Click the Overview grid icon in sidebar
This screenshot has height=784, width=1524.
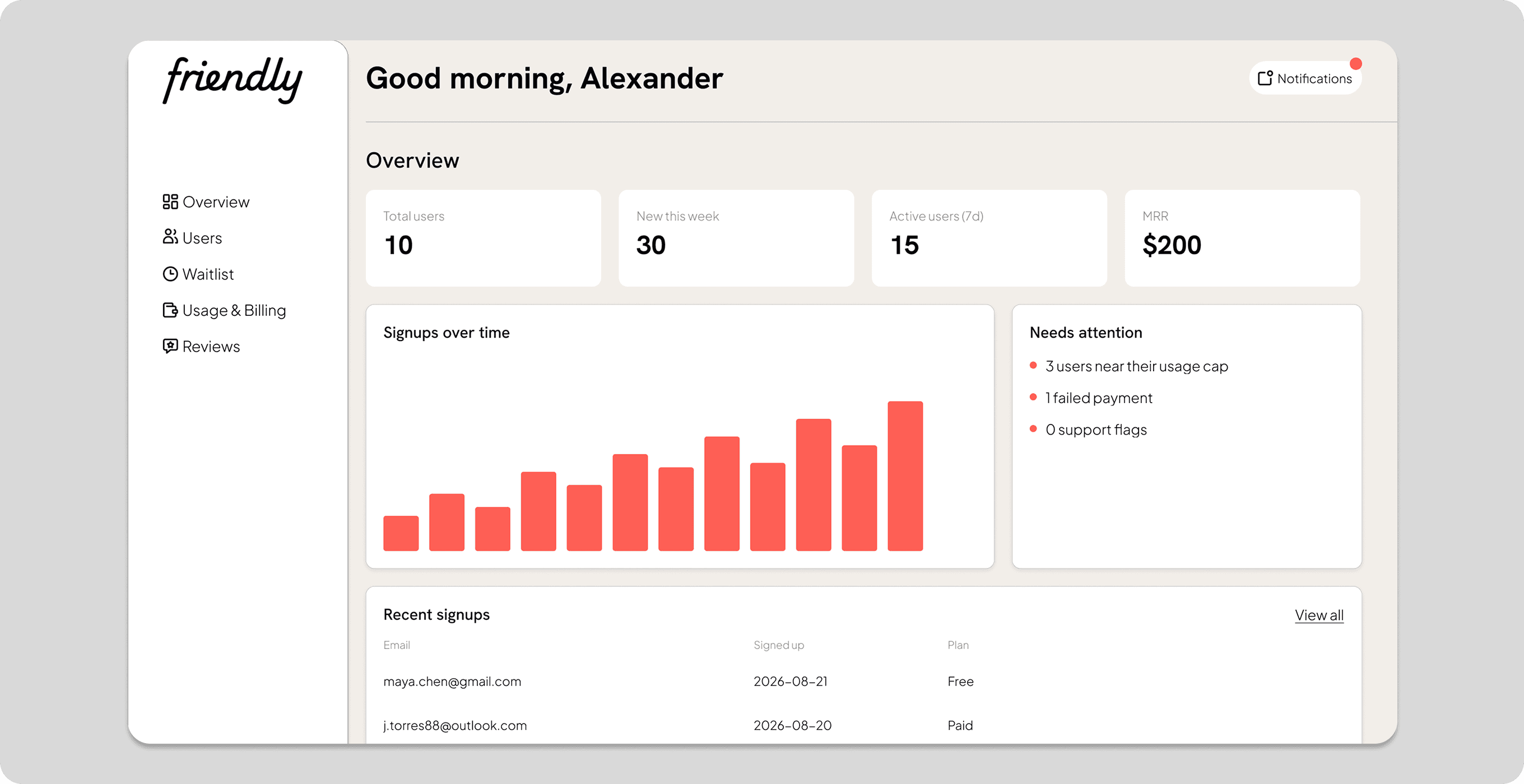(x=170, y=202)
